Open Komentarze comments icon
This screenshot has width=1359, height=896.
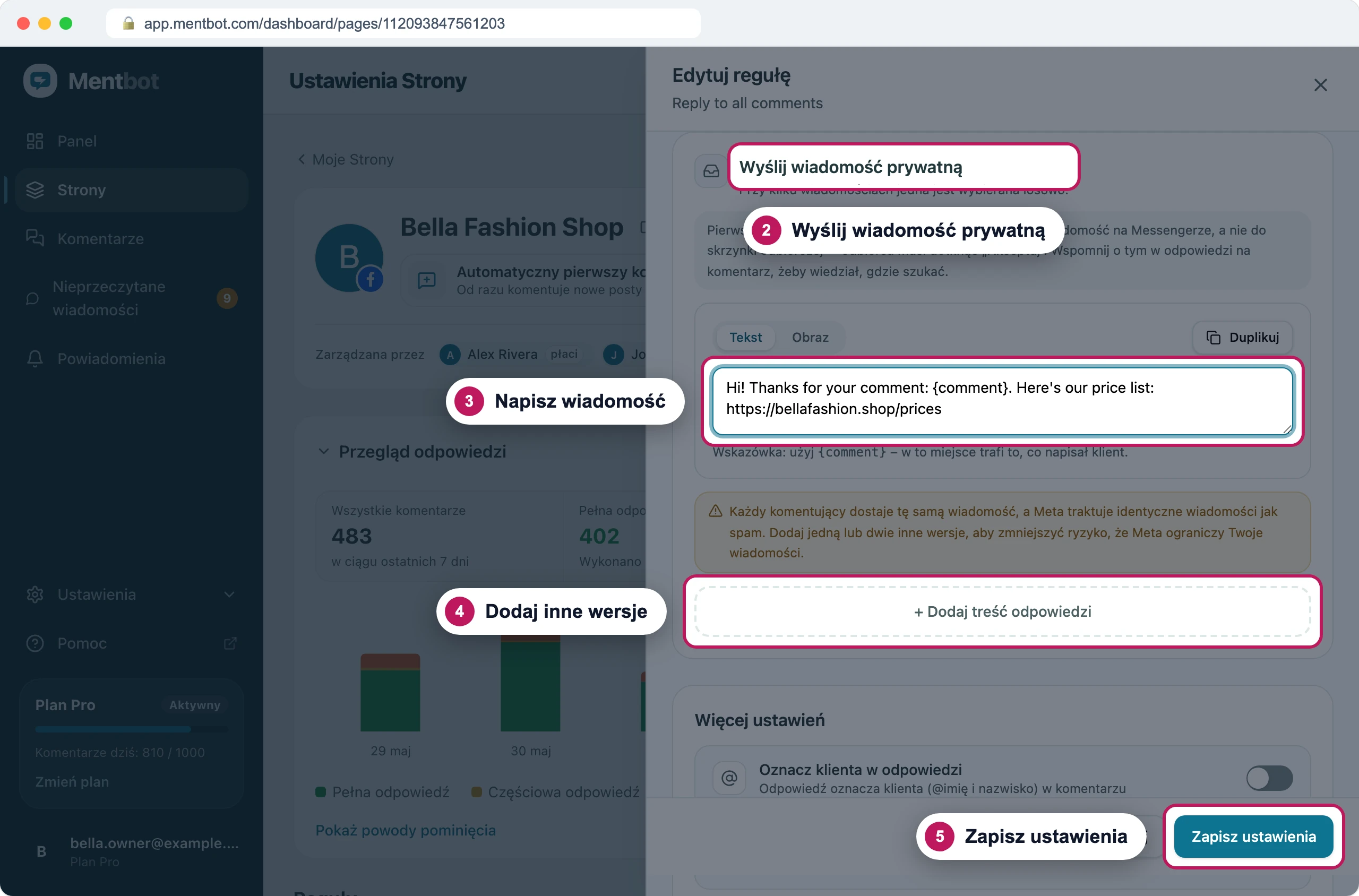tap(35, 238)
